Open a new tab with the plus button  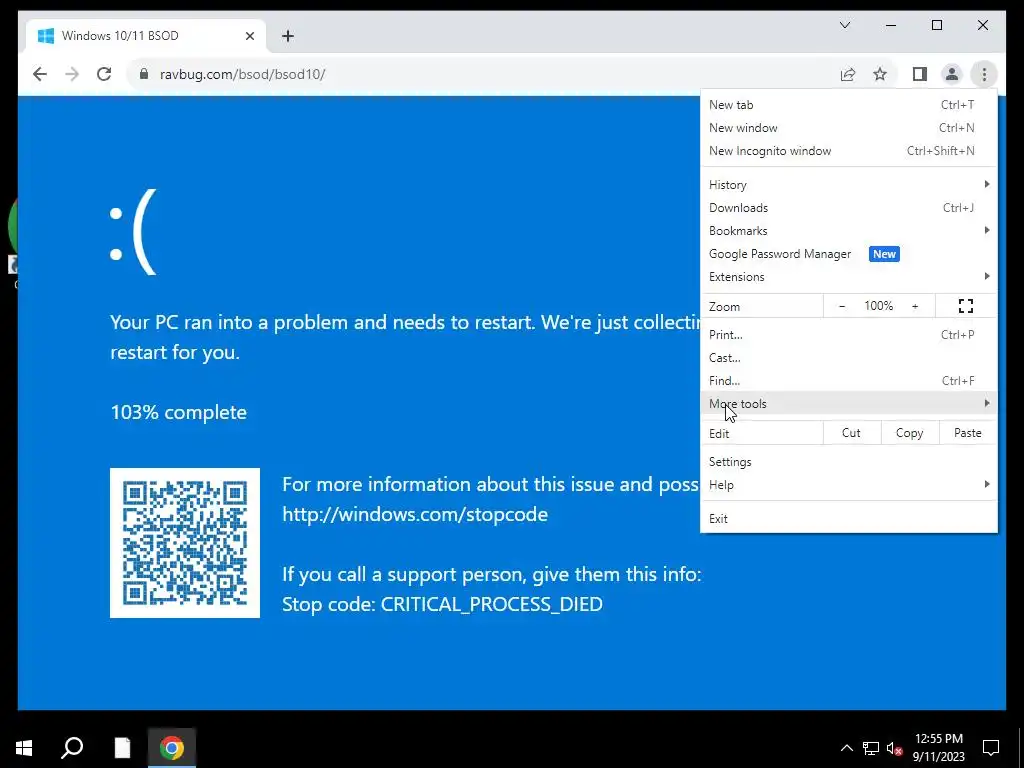[x=287, y=36]
